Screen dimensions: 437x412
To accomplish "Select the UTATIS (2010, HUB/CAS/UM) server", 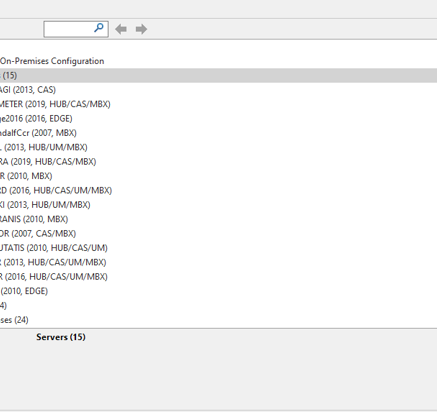I will (x=54, y=247).
